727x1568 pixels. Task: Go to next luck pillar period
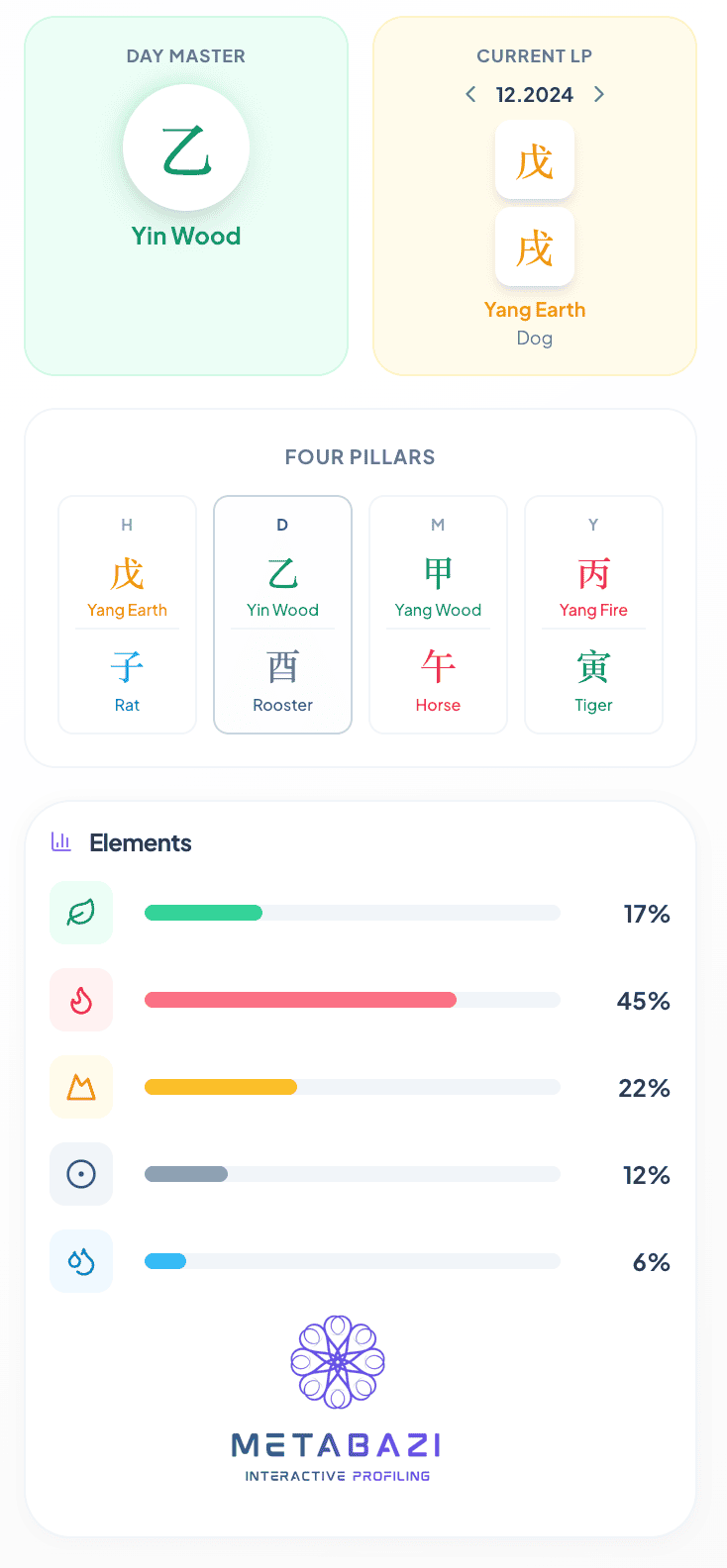[598, 94]
